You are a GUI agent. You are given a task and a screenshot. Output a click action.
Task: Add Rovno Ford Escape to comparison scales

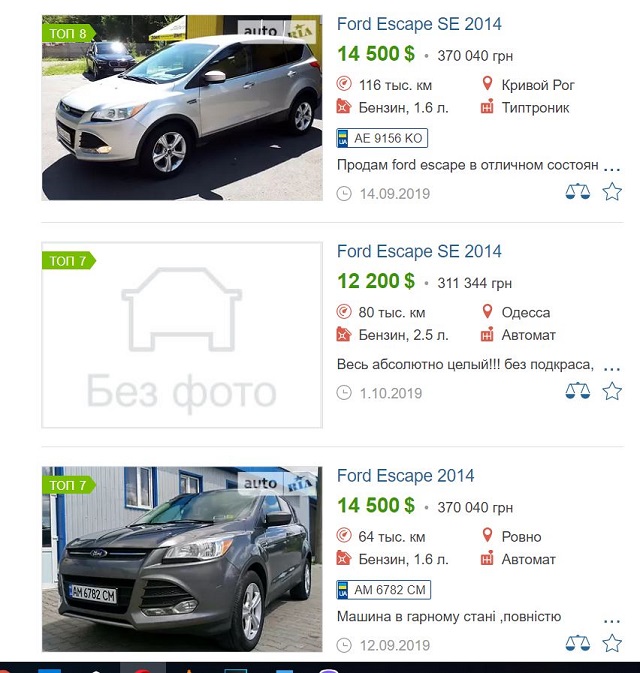pyautogui.click(x=577, y=643)
